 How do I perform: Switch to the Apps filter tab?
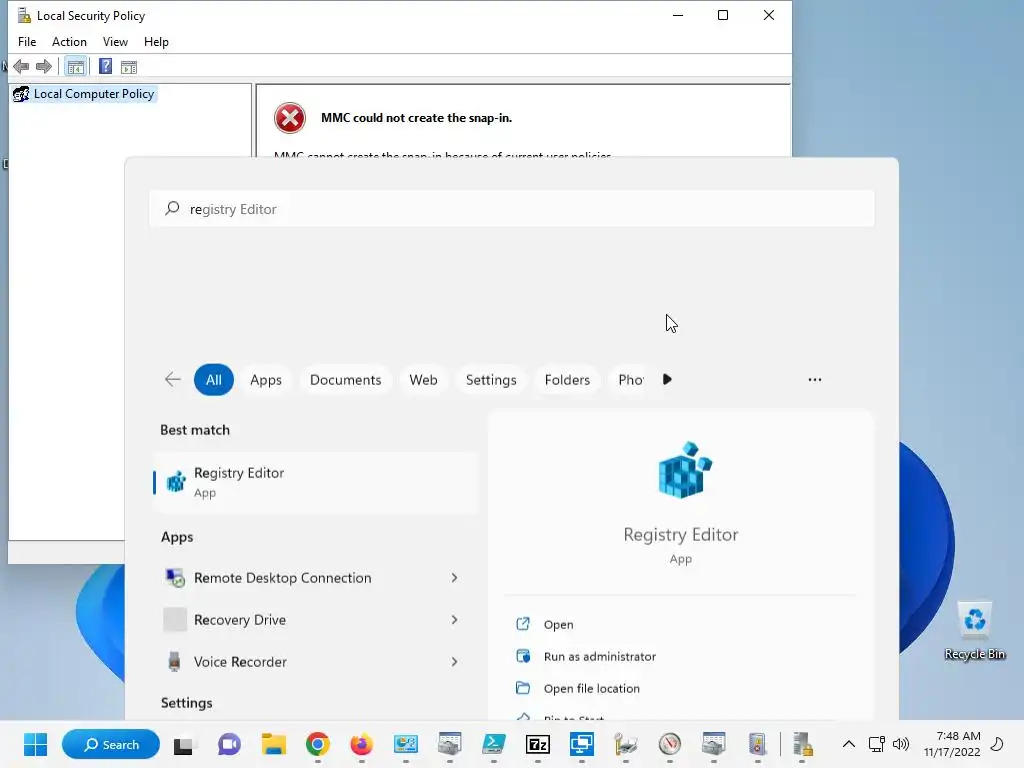(x=266, y=380)
